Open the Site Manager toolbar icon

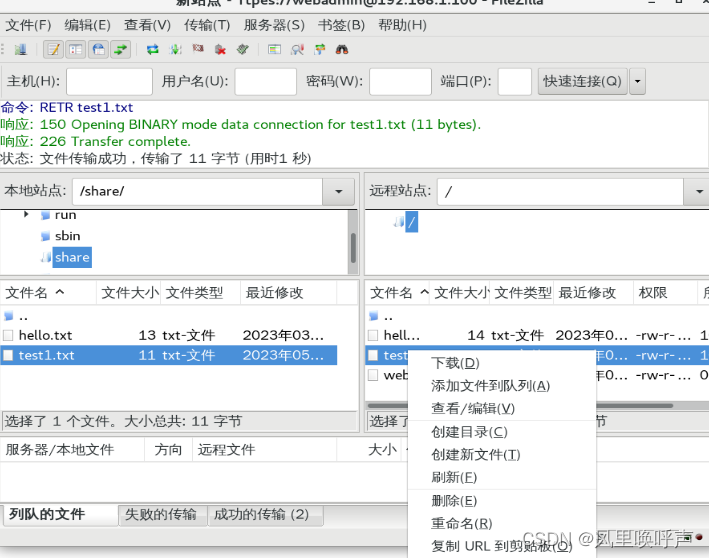[20, 49]
